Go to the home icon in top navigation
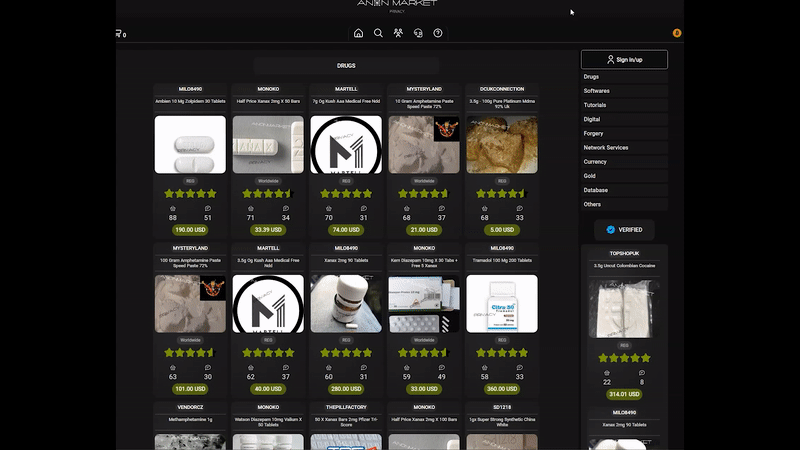 point(358,33)
